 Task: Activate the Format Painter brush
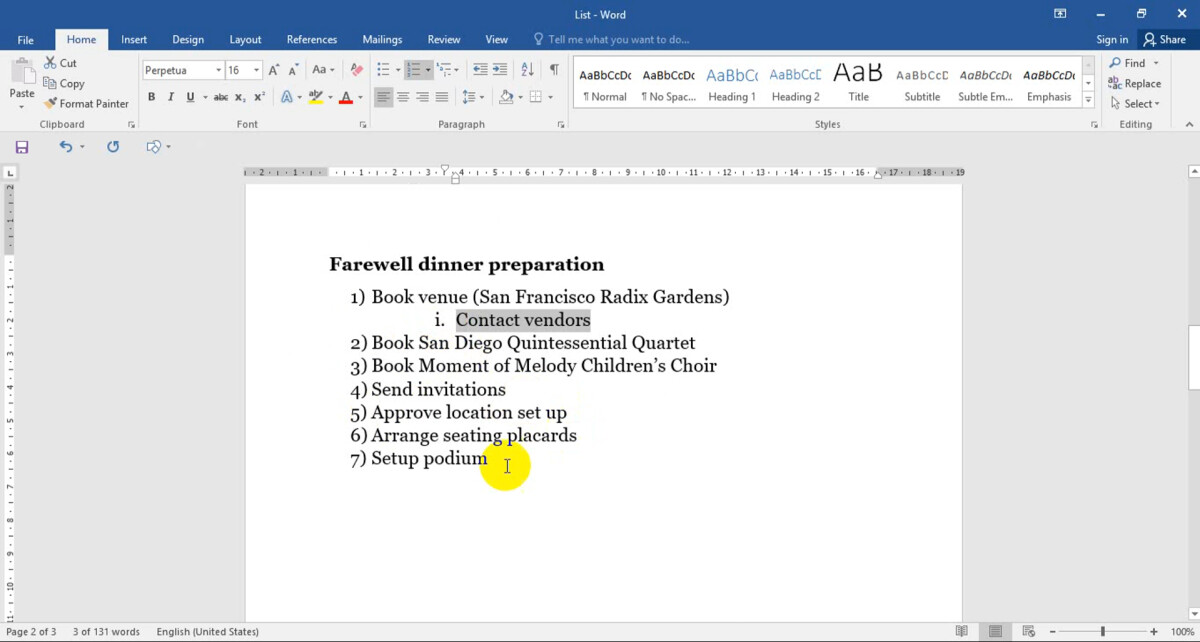86,103
